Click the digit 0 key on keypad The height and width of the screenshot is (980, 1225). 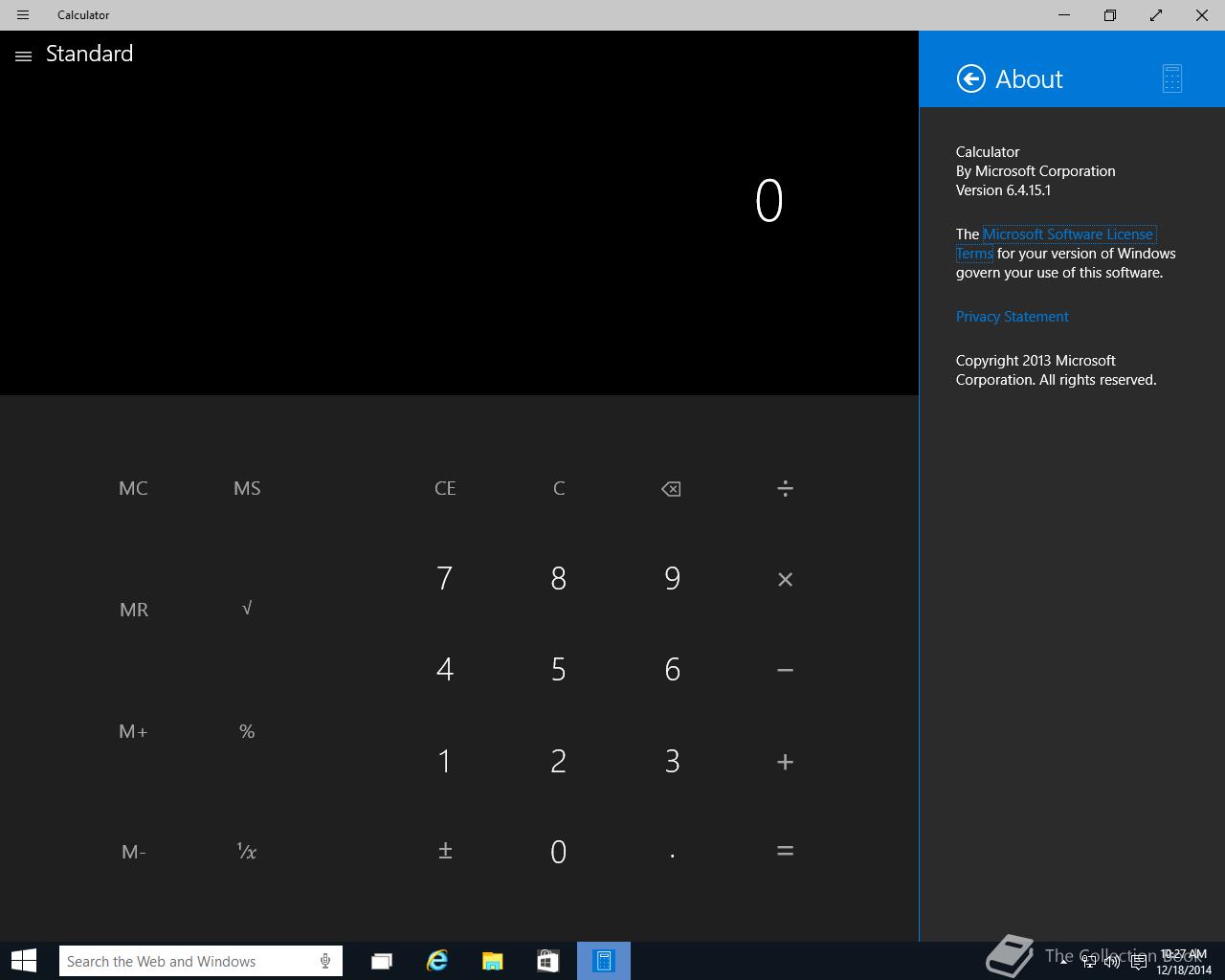click(x=559, y=852)
